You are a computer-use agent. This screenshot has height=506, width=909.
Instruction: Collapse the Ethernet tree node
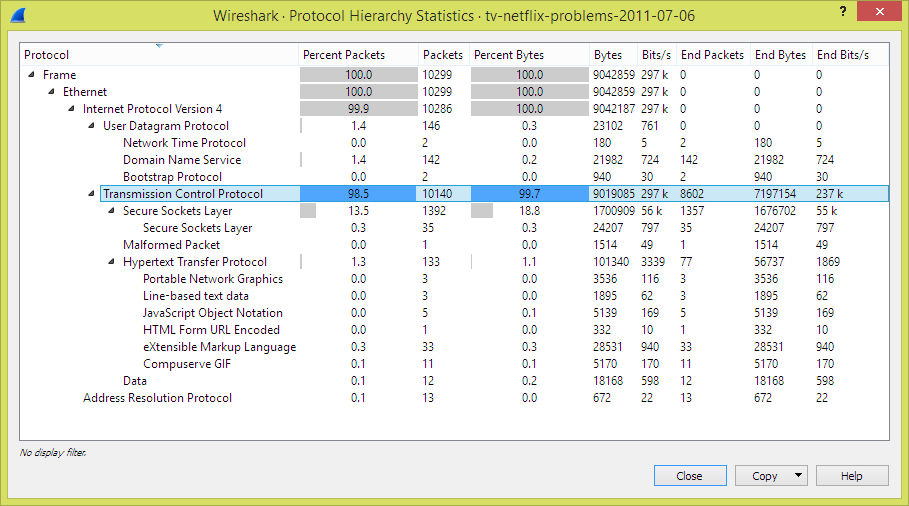(x=51, y=91)
